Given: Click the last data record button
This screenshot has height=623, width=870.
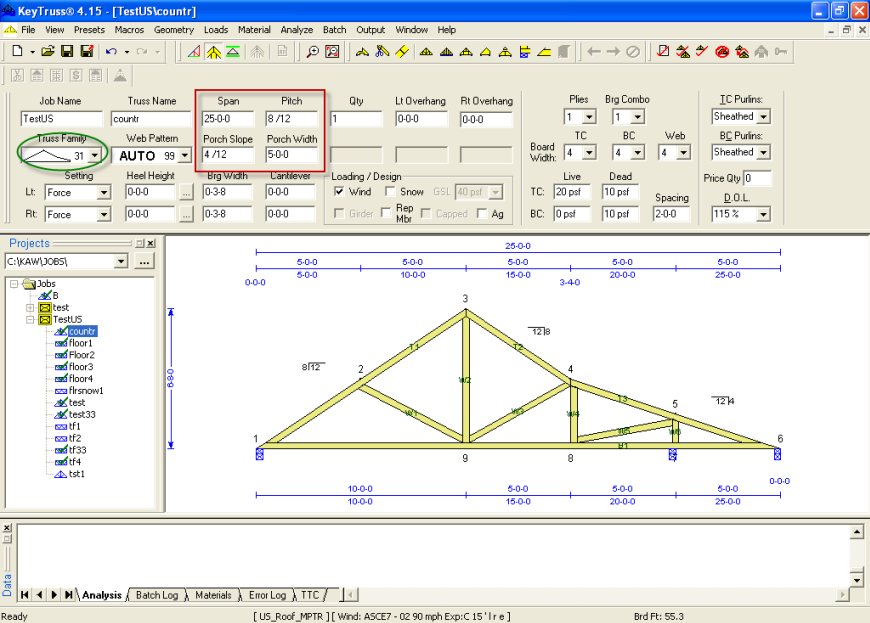Looking at the screenshot, I should point(68,595).
